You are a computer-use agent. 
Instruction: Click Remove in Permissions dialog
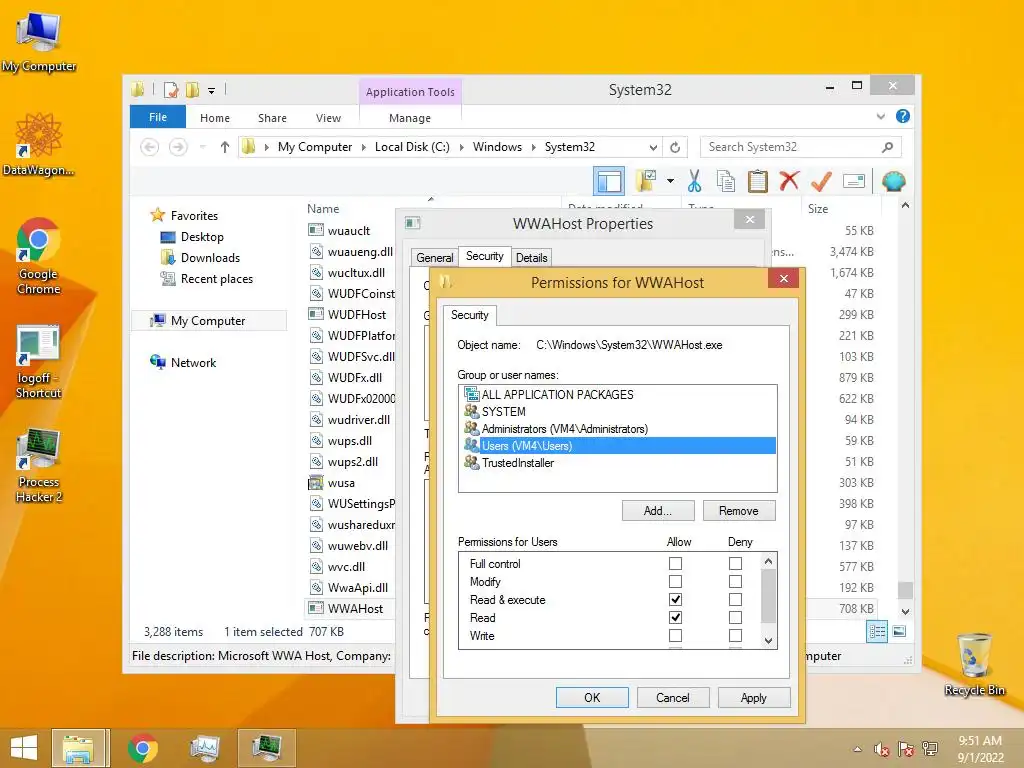[739, 511]
